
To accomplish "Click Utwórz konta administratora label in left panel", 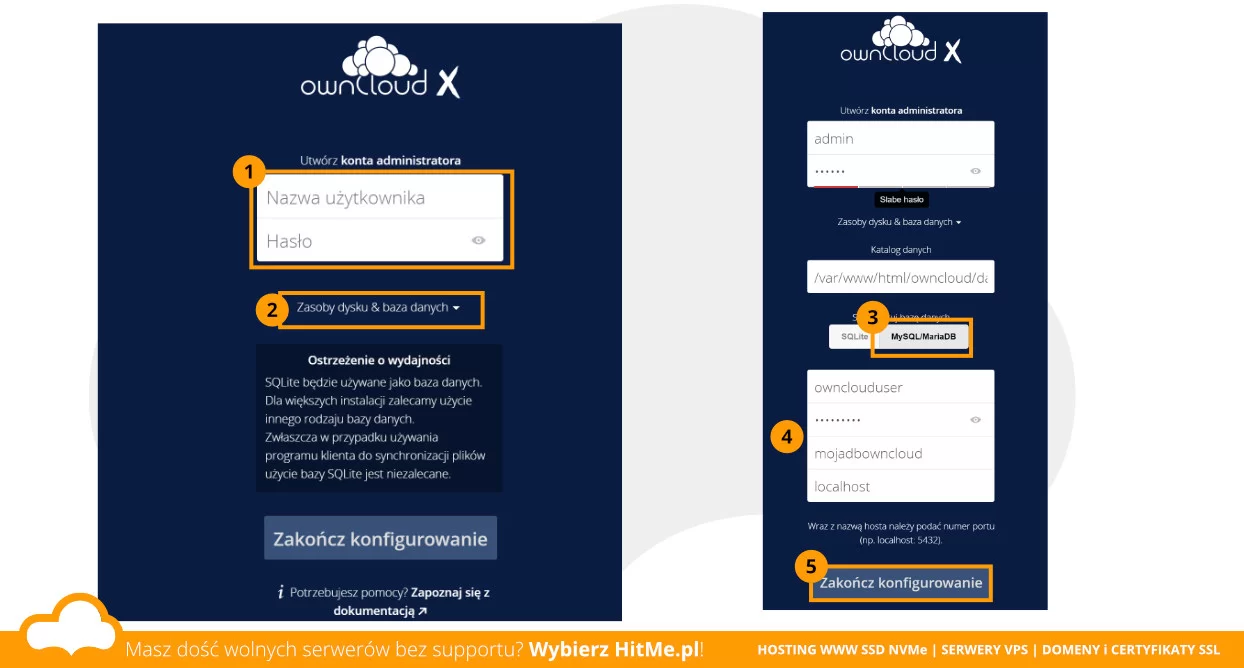I will pyautogui.click(x=380, y=160).
